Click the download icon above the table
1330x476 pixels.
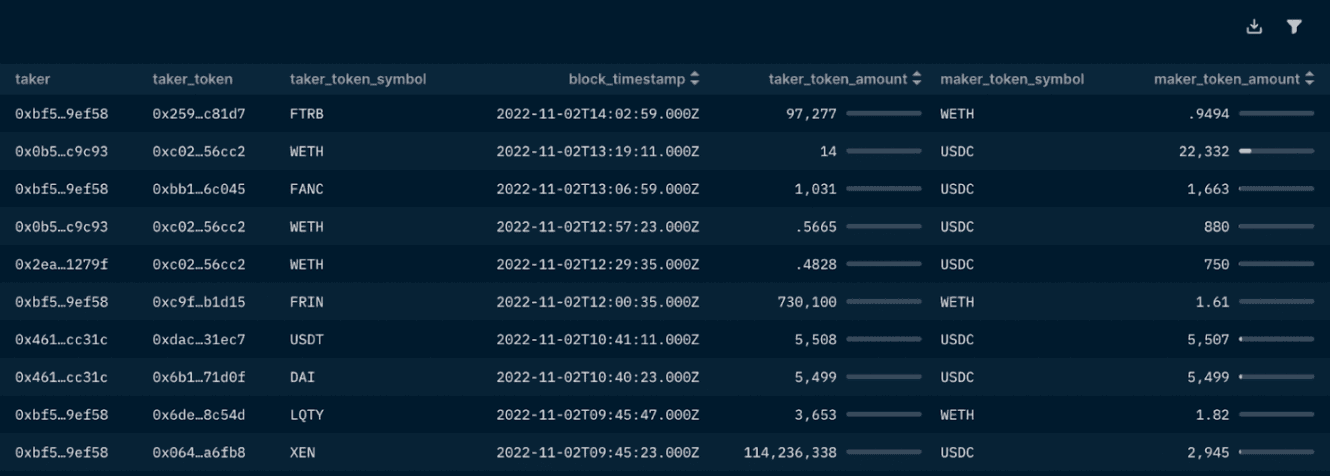[x=1254, y=27]
